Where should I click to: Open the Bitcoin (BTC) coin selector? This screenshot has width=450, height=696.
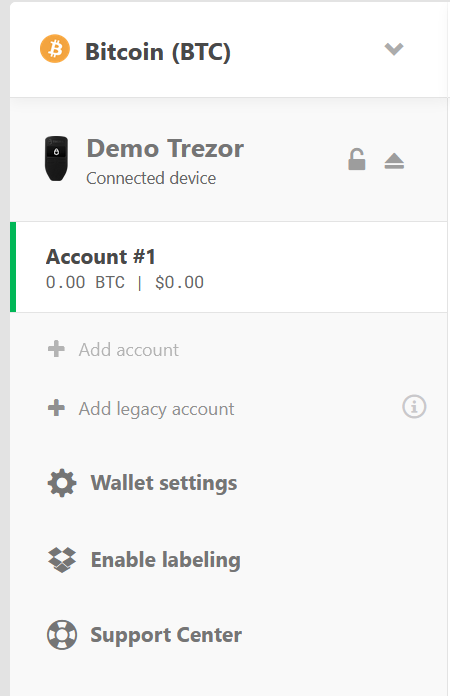(229, 50)
